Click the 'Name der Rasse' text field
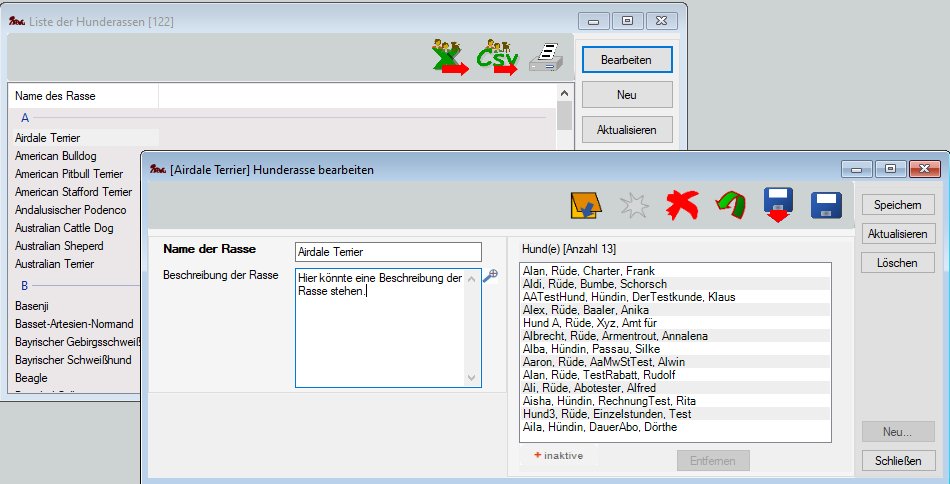Viewport: 950px width, 484px height. 388,252
